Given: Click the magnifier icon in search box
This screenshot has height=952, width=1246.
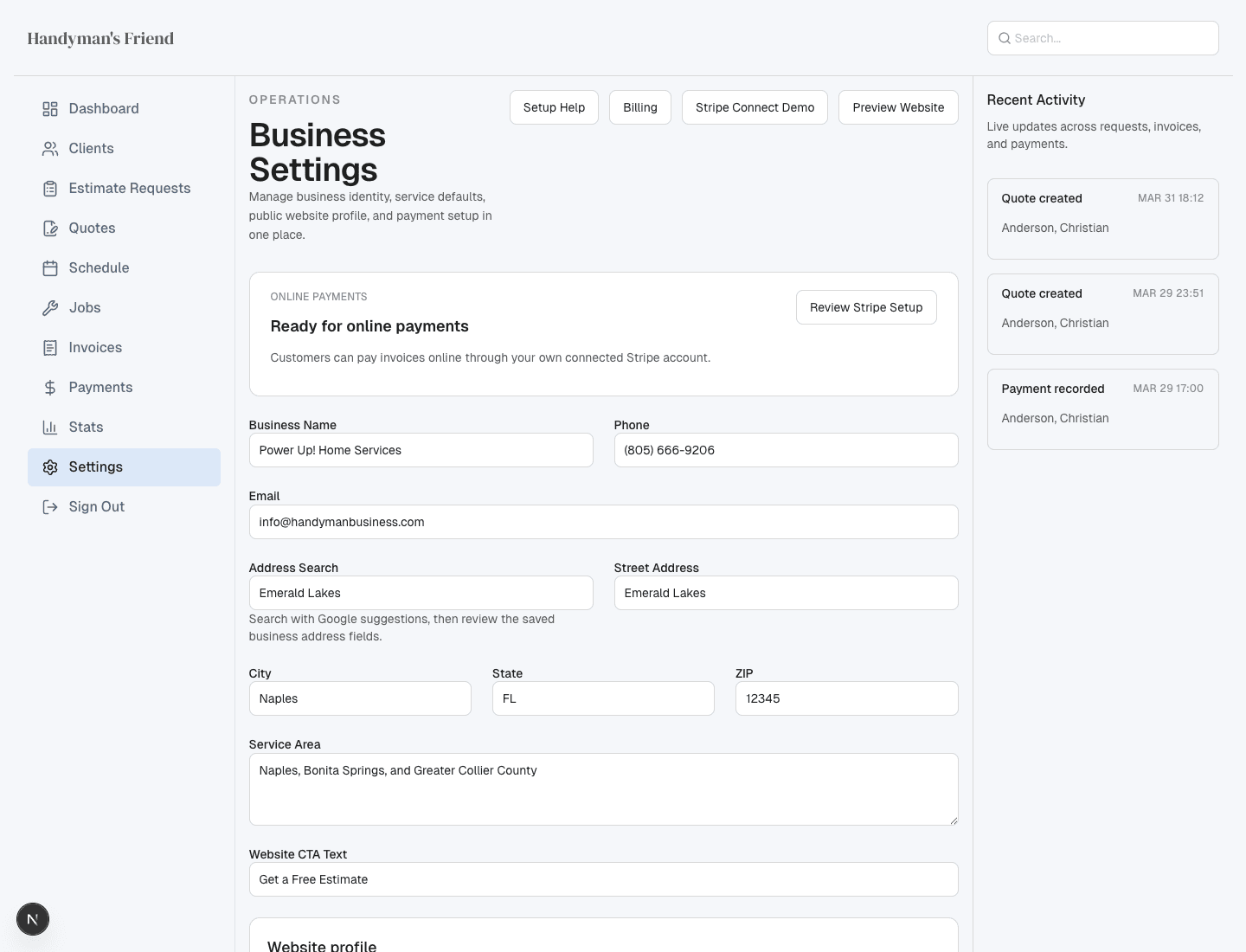Looking at the screenshot, I should (x=1005, y=38).
